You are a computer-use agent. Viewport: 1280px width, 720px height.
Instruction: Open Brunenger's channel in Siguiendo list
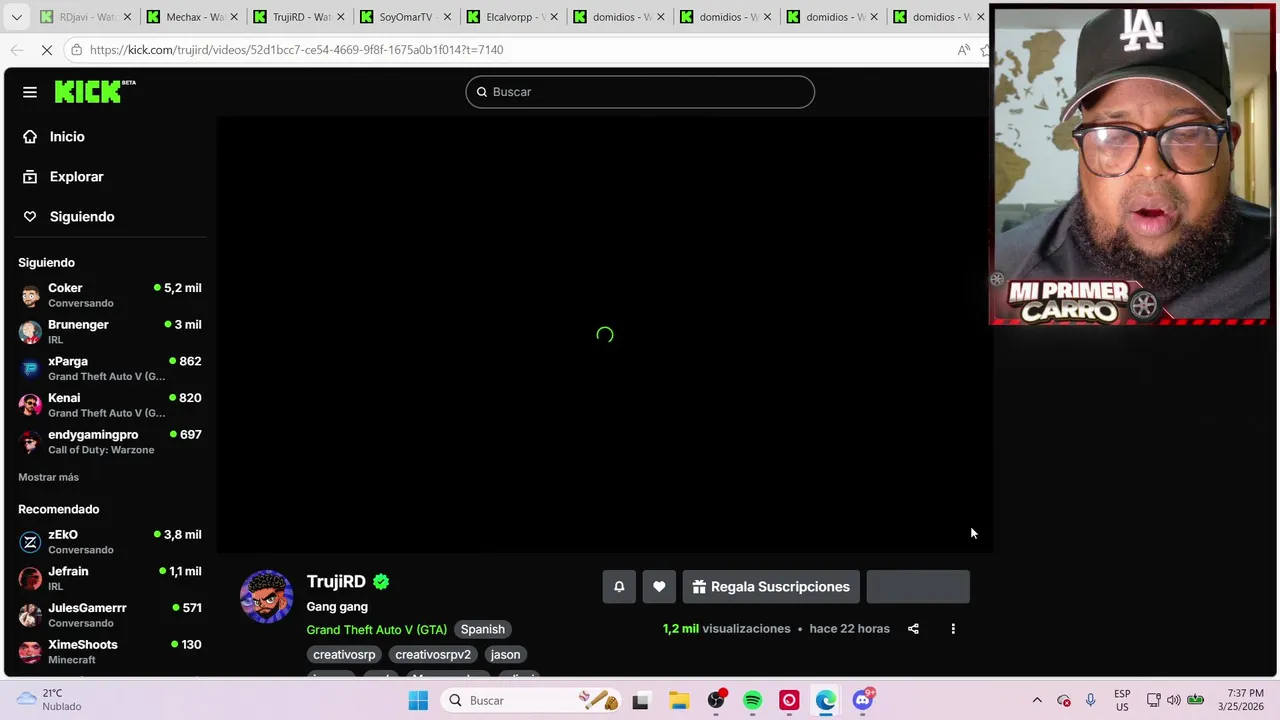click(110, 332)
